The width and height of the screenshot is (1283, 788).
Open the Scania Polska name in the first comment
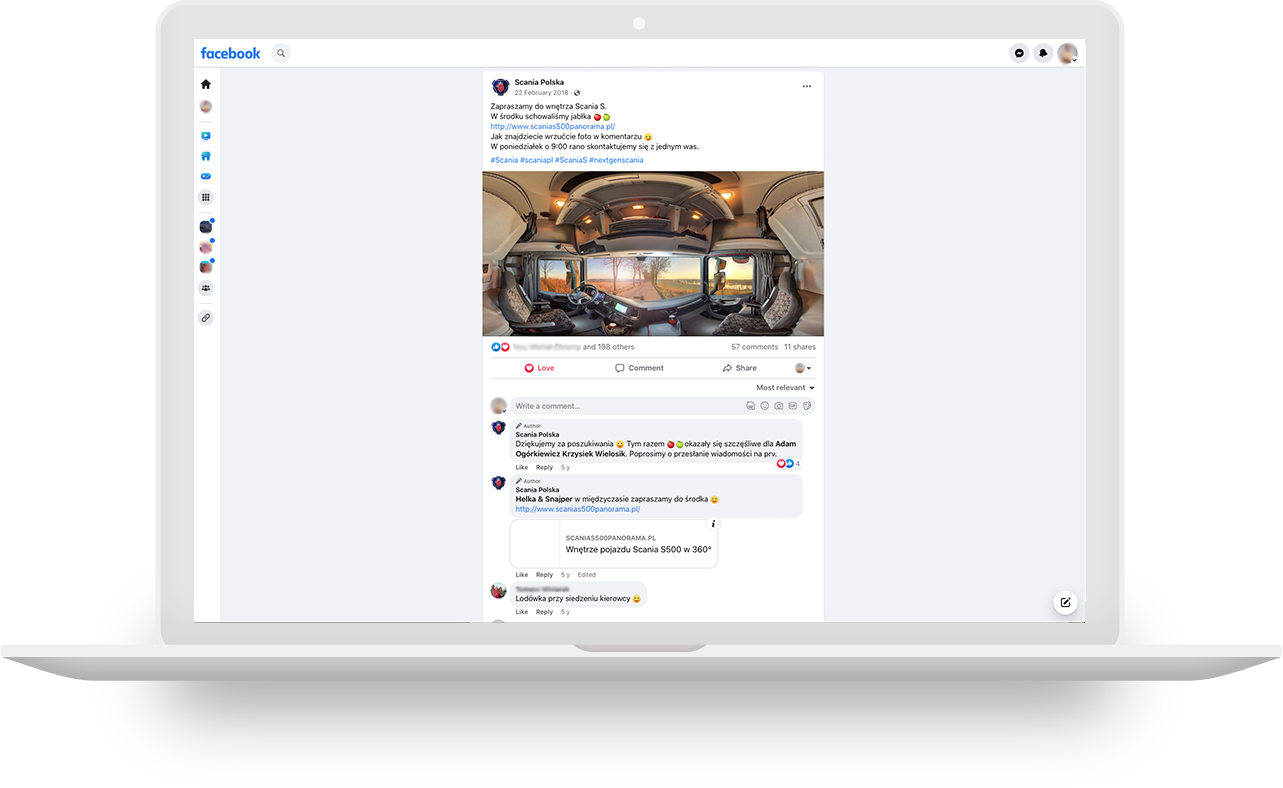coord(537,435)
